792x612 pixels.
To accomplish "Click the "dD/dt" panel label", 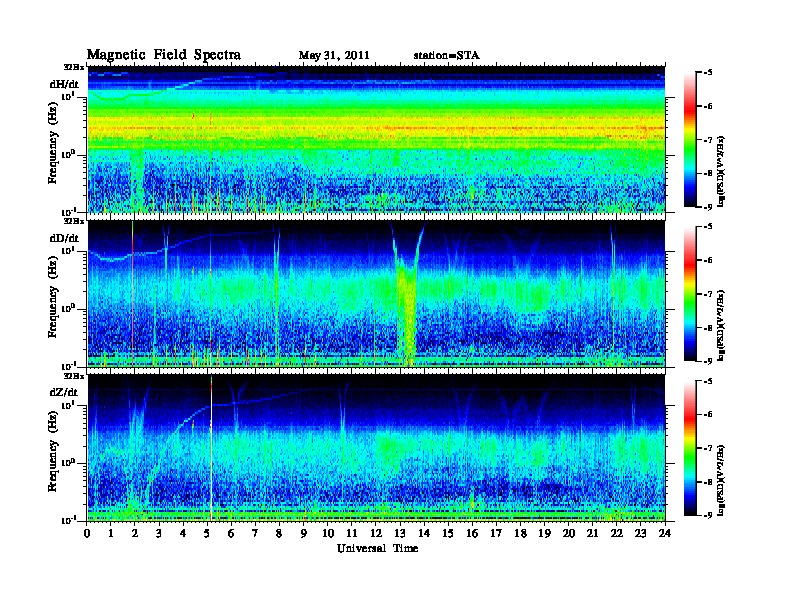I will click(x=64, y=238).
